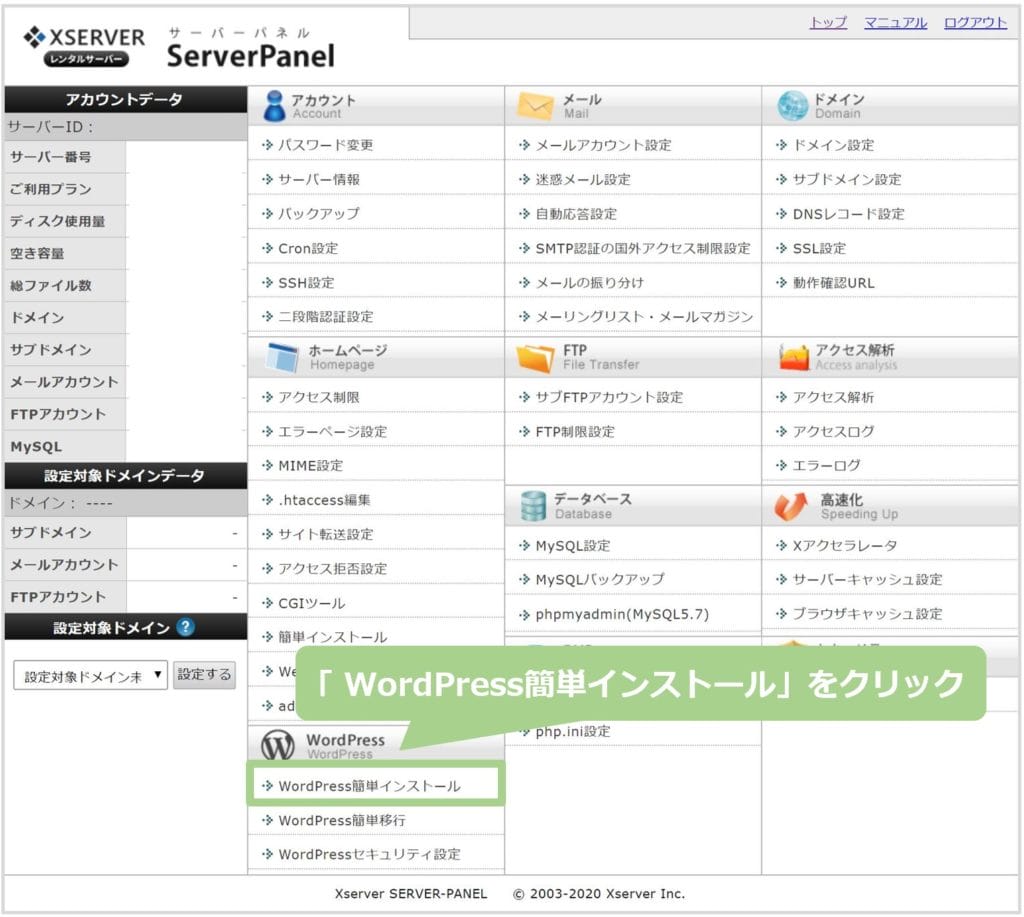
Task: Open アクセス拒否設定
Action: [x=332, y=569]
